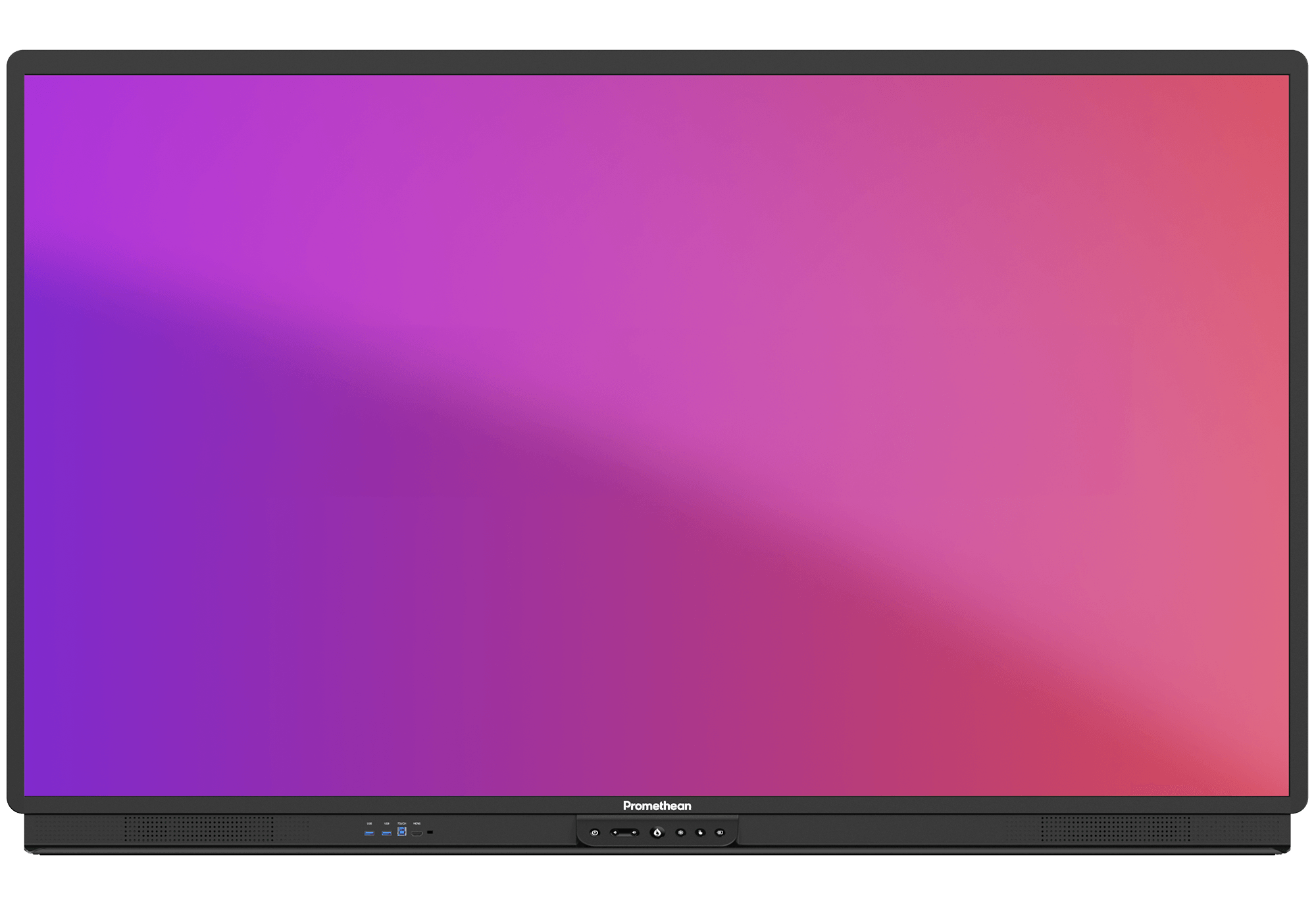This screenshot has height=901, width=1316.
Task: Click the small black IR sensor window
Action: (430, 833)
